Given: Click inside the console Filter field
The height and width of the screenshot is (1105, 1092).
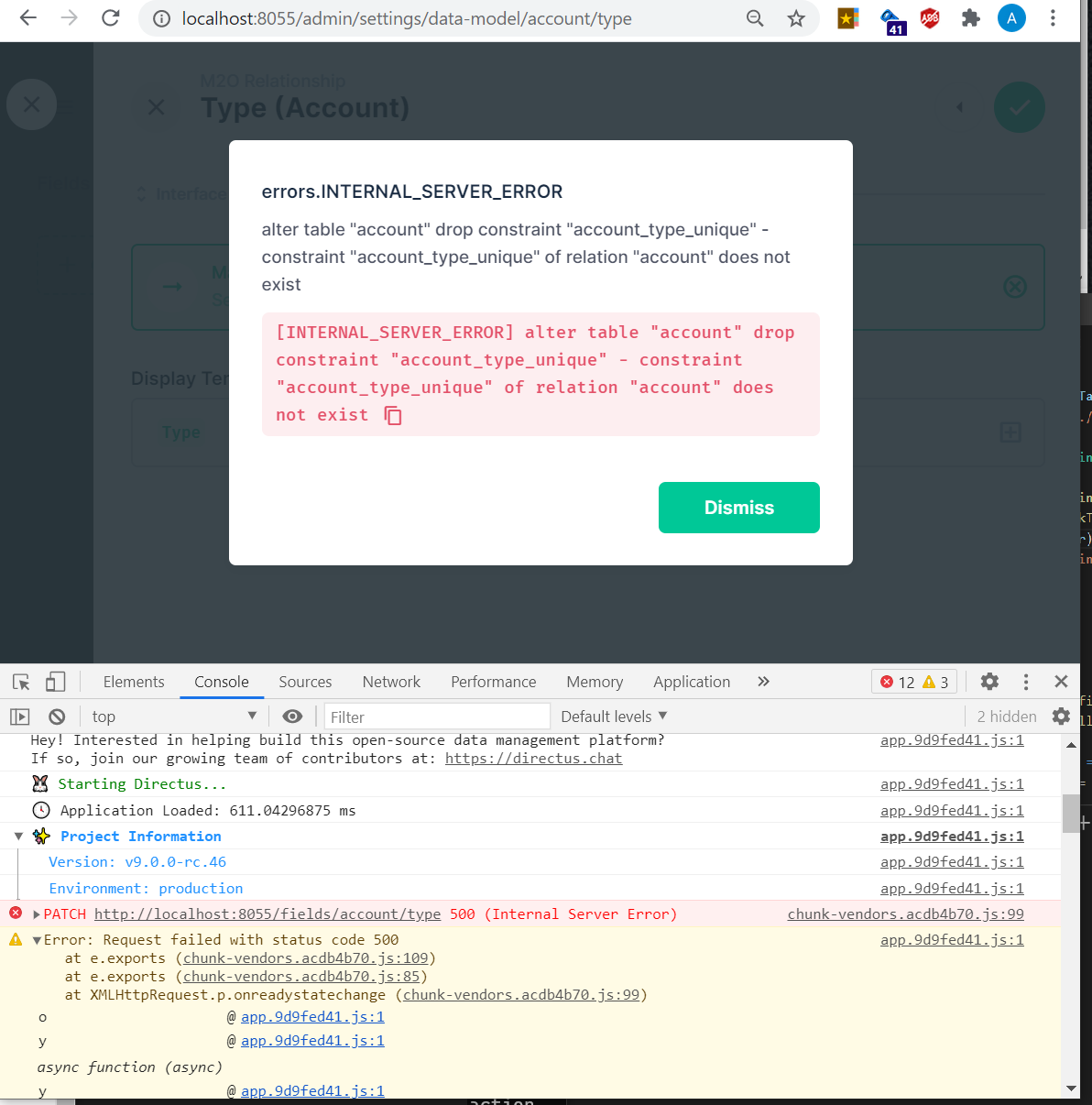Looking at the screenshot, I should 437,716.
